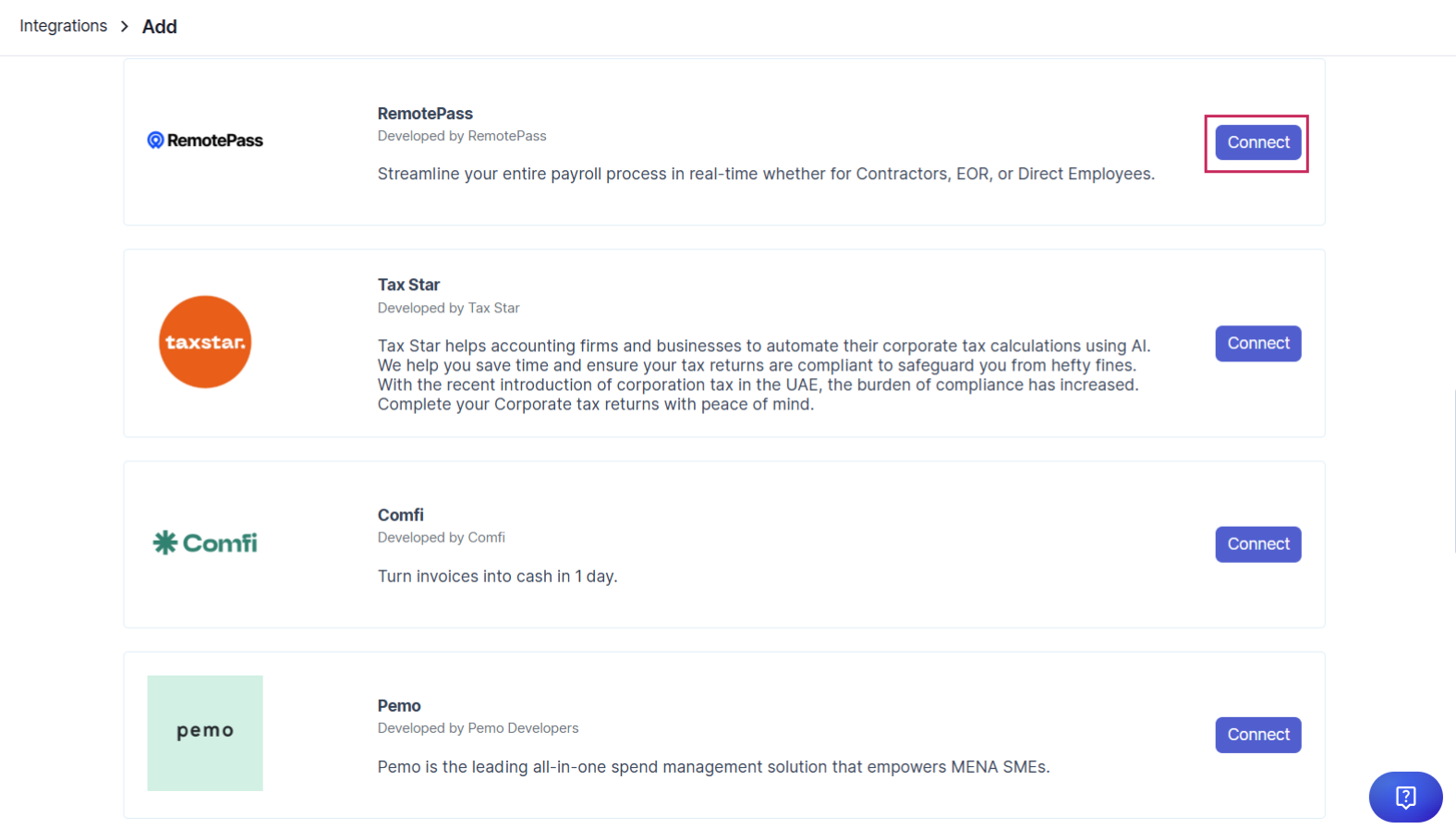Click the Tax Star description paragraph
This screenshot has width=1456, height=829.
[x=764, y=375]
